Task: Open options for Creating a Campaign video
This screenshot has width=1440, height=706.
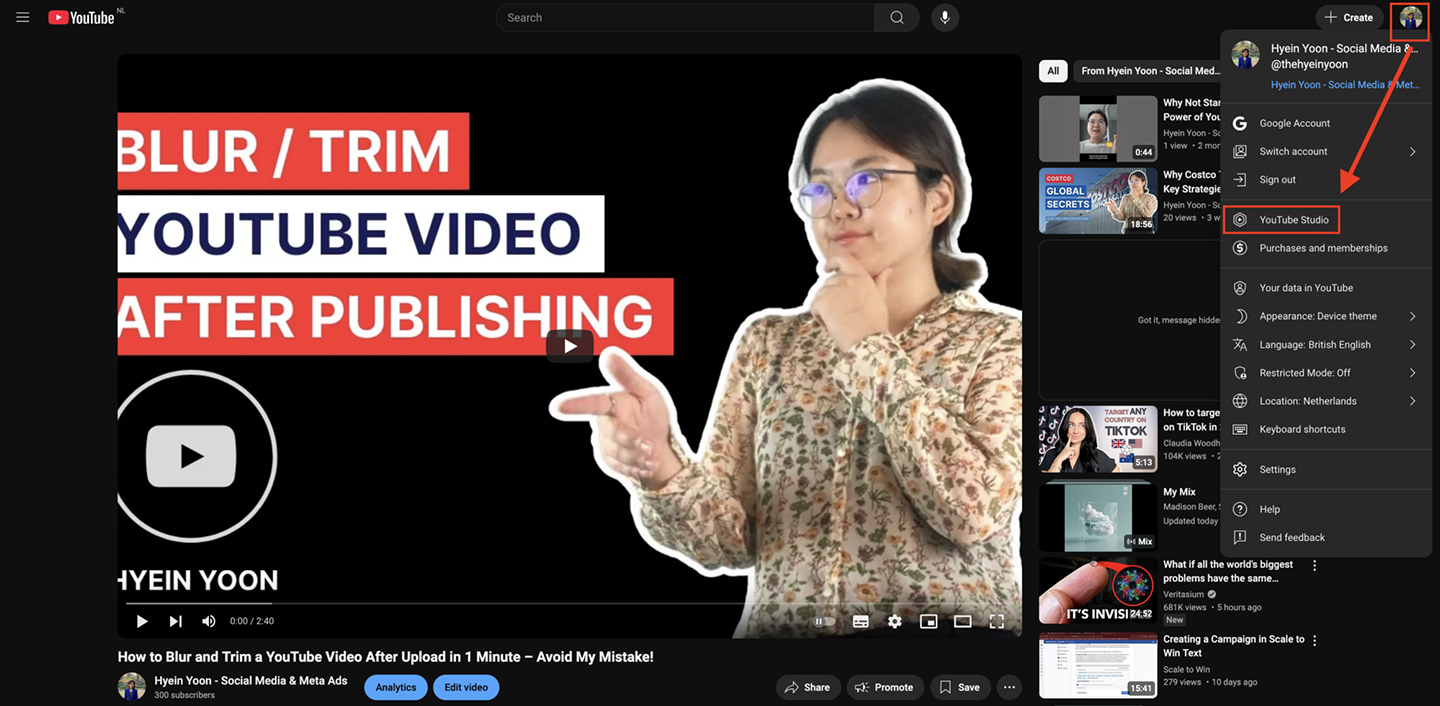Action: pos(1315,640)
